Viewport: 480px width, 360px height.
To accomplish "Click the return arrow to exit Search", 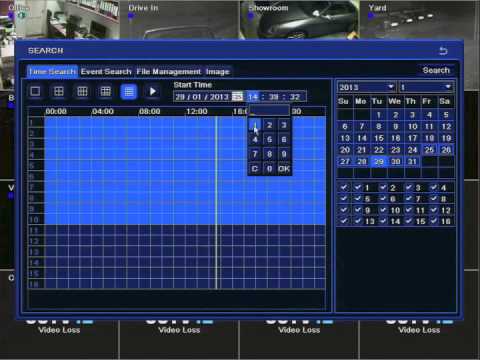I will pos(443,51).
